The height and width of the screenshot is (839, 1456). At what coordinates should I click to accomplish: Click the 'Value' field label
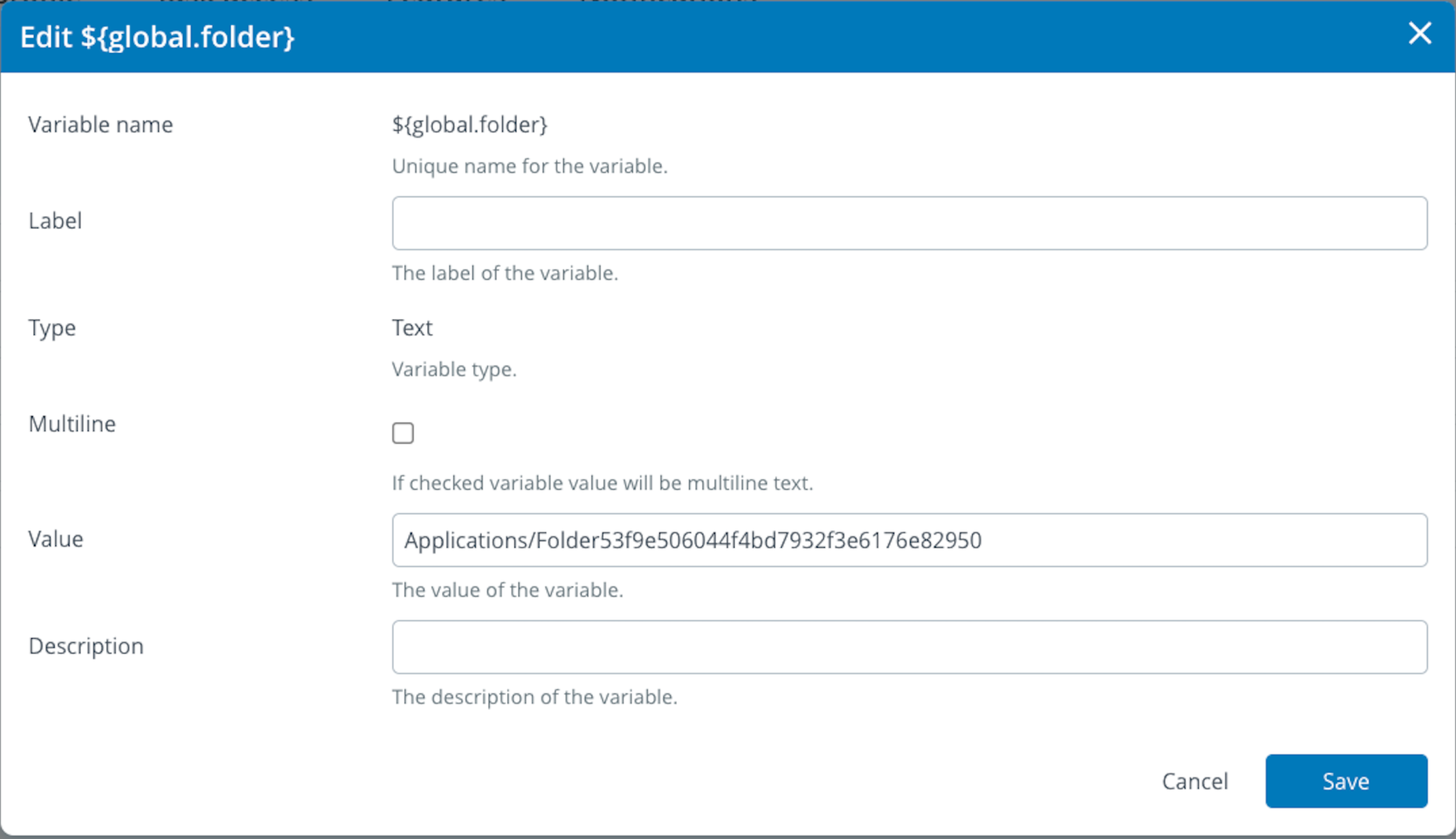(x=56, y=539)
